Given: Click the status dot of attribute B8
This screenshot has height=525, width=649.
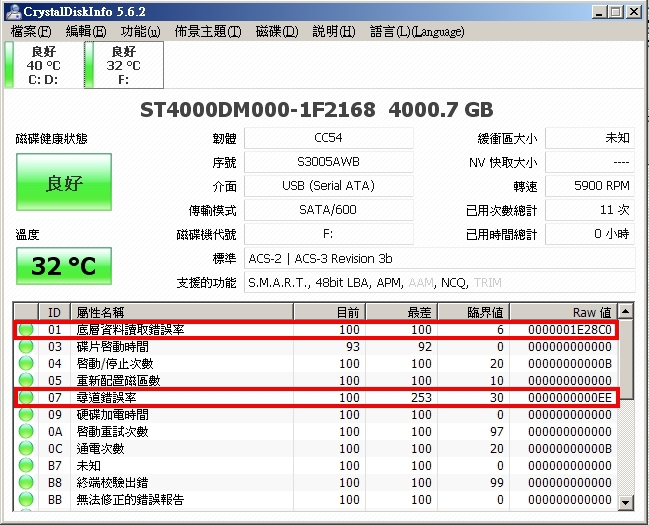Looking at the screenshot, I should pos(26,482).
